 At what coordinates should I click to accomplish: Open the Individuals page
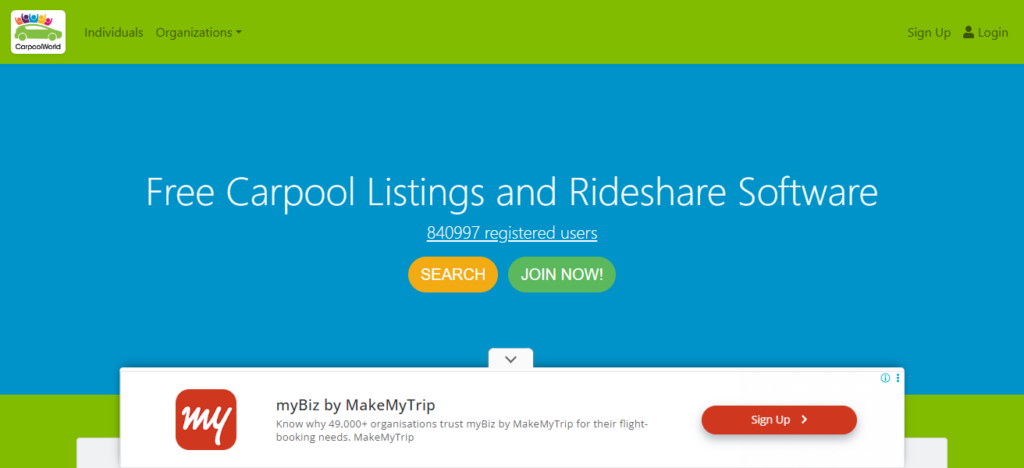(x=114, y=32)
